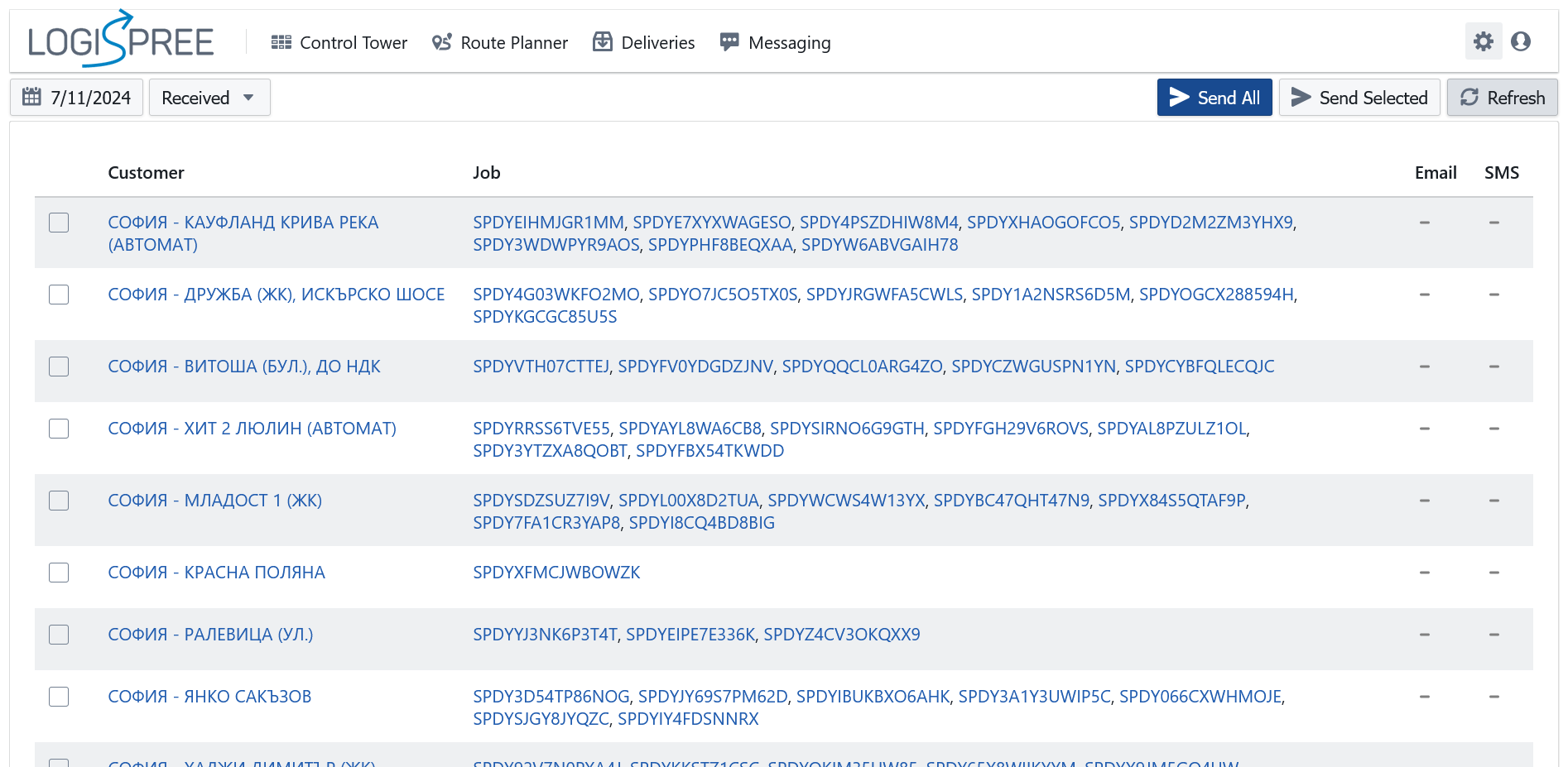The height and width of the screenshot is (767, 1568).
Task: Click the Deliveries box icon
Action: [x=603, y=42]
